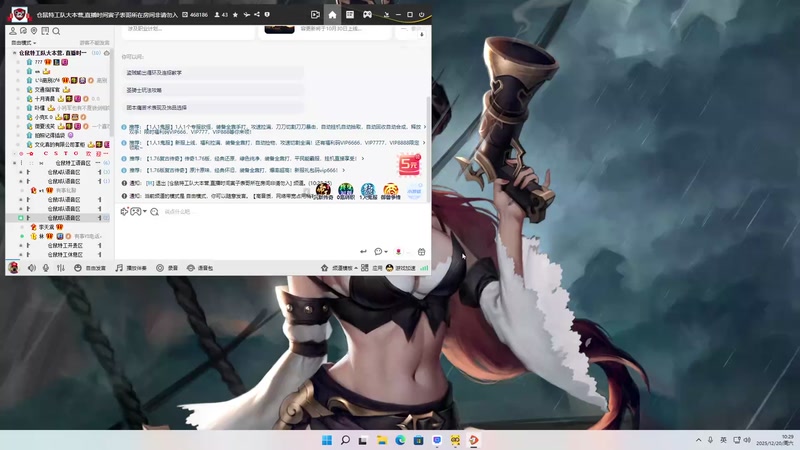The image size is (800, 450).
Task: Click the 录音 record button
Action: tap(167, 268)
